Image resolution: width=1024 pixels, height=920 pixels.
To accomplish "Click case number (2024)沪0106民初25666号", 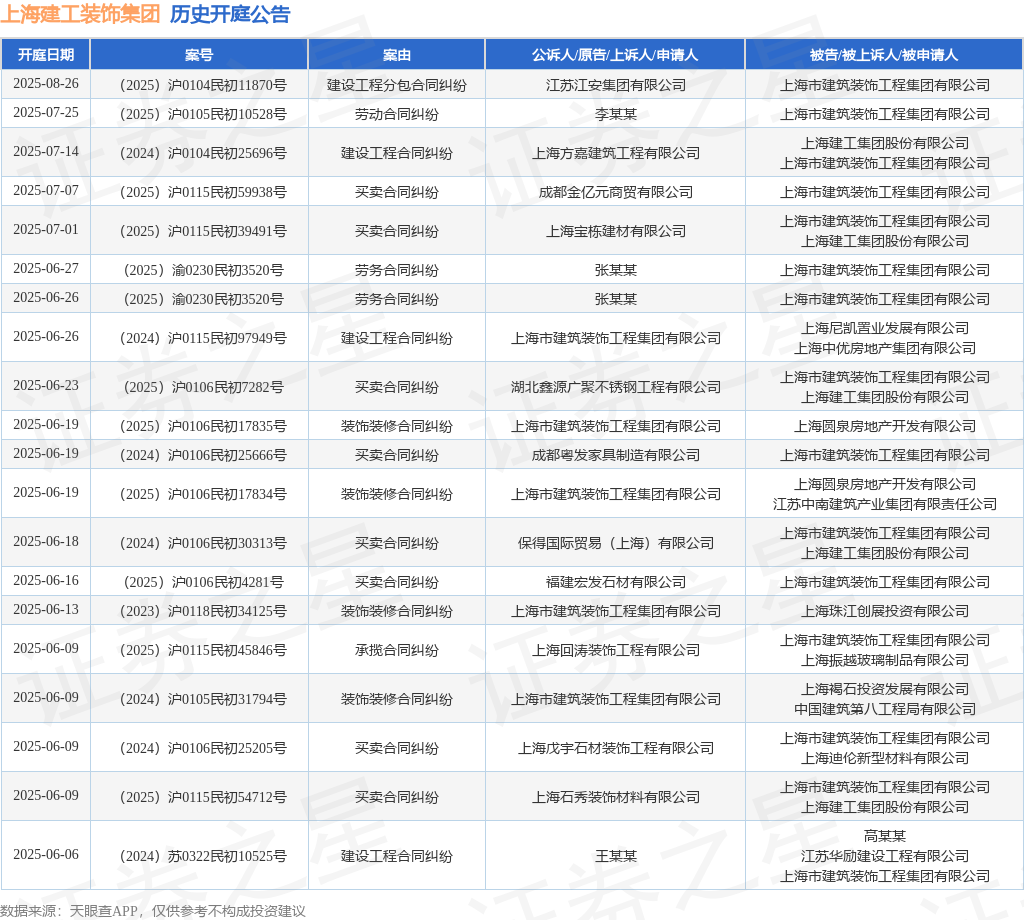I will coord(203,455).
